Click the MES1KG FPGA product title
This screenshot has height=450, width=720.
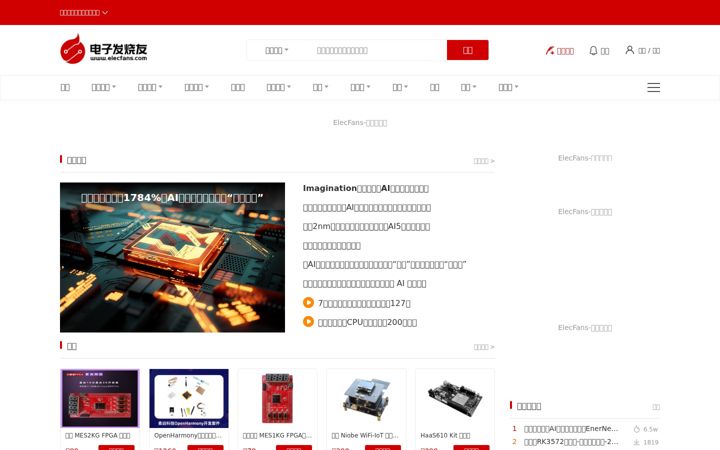[277, 435]
